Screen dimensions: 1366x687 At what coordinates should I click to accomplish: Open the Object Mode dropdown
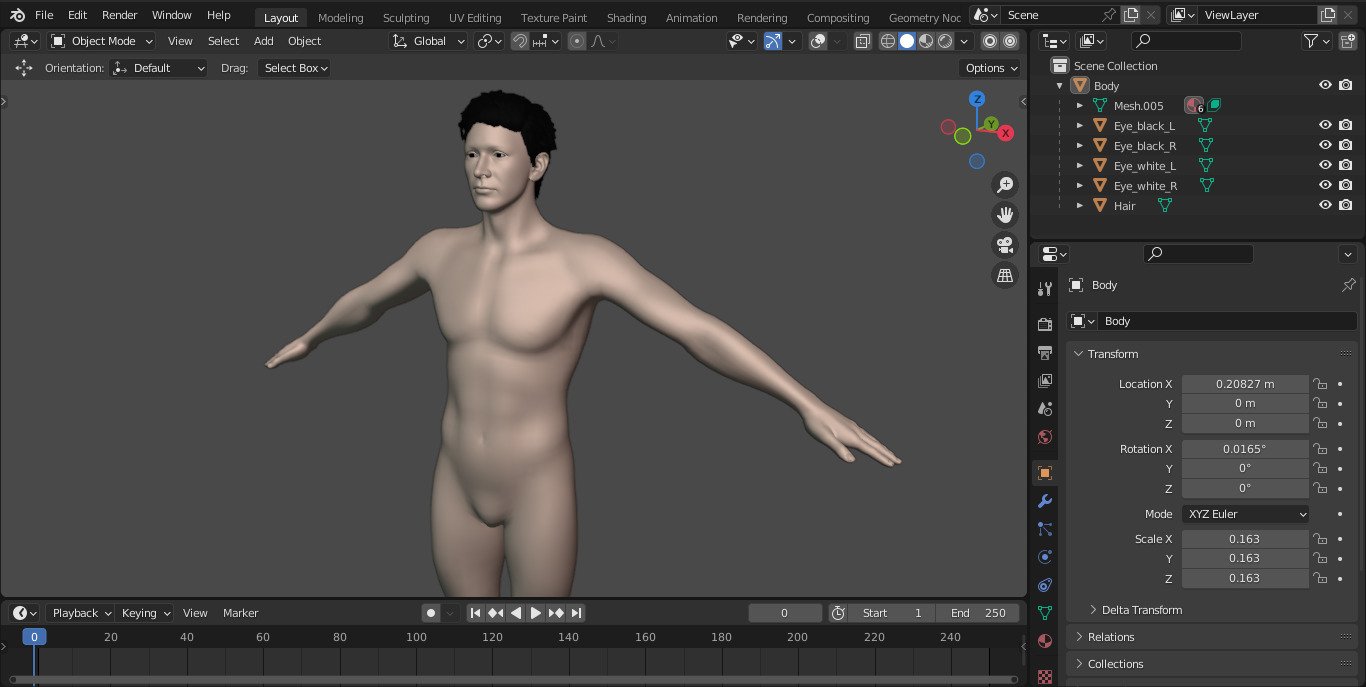click(102, 41)
